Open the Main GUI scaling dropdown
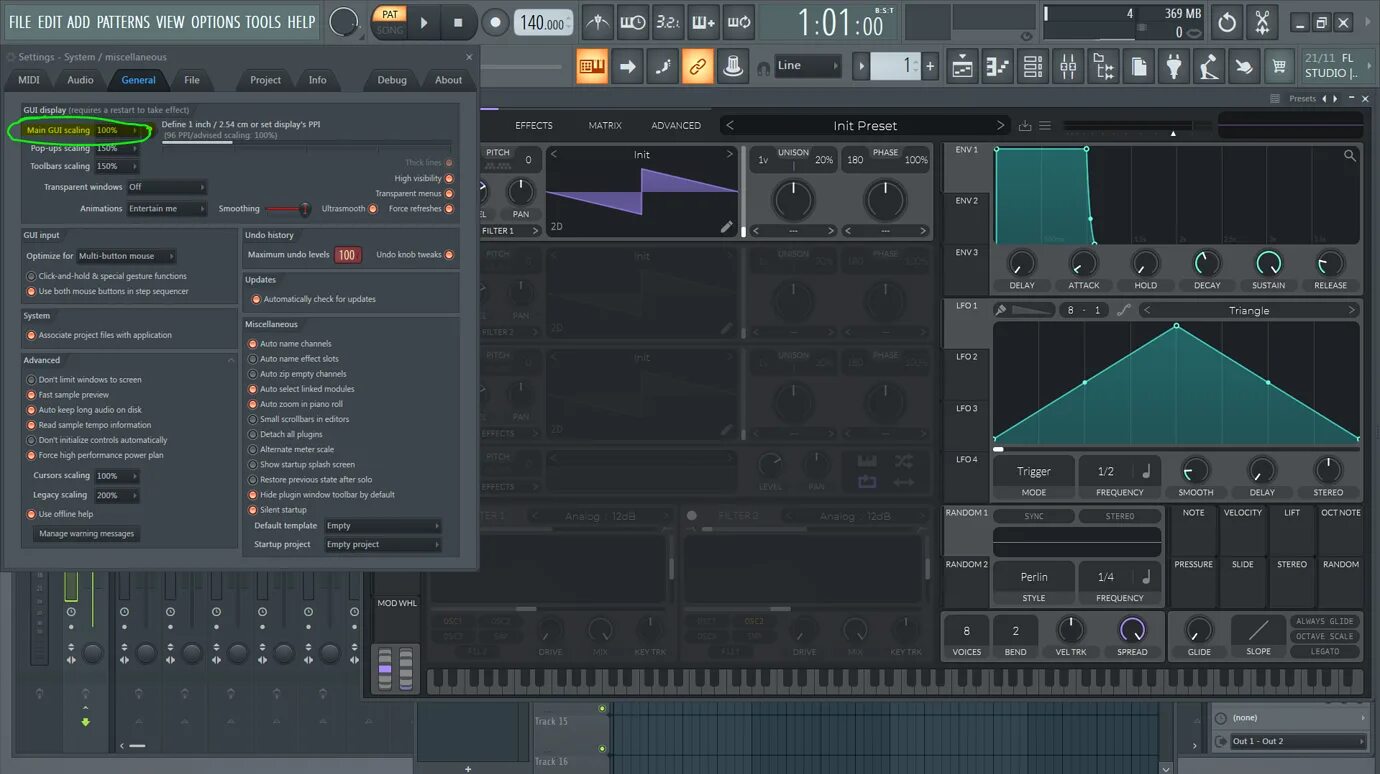1380x774 pixels. click(118, 130)
